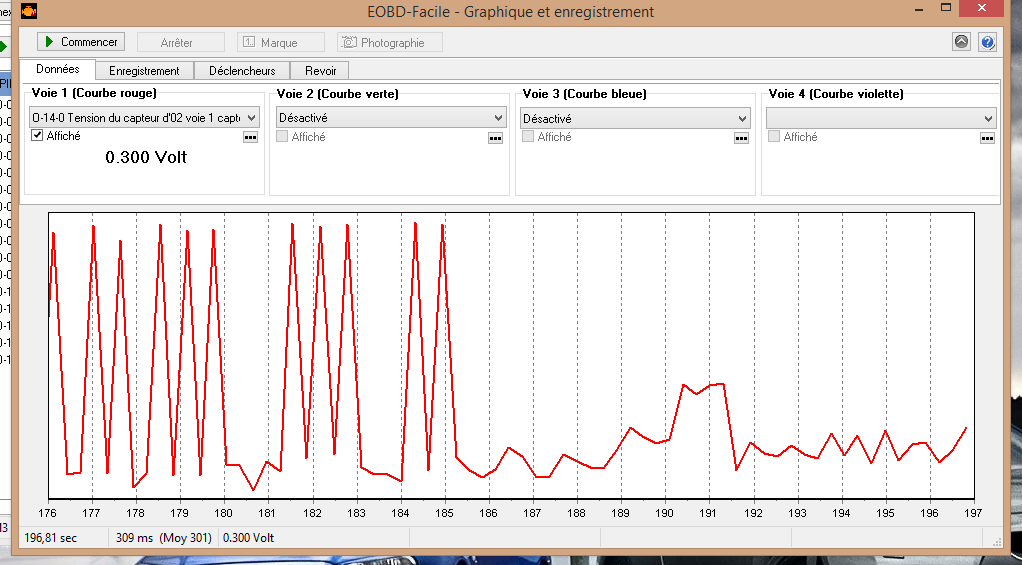Click the help question mark icon
This screenshot has height=565, width=1022.
point(987,42)
